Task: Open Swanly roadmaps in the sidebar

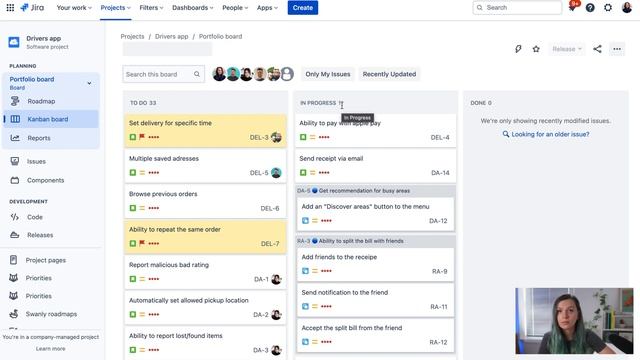Action: pos(51,314)
